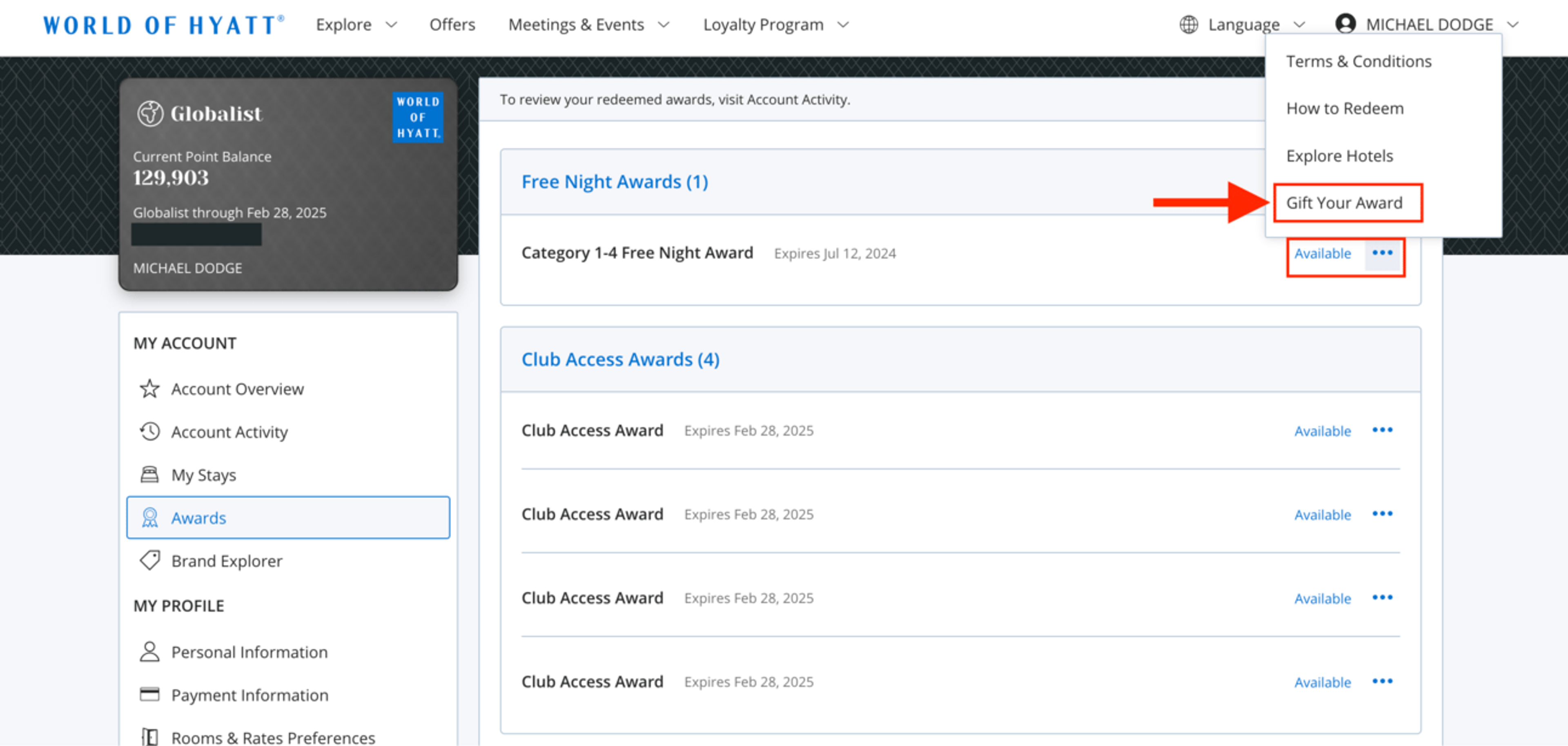Click Globalist through Feb 28, 2025 text

229,212
